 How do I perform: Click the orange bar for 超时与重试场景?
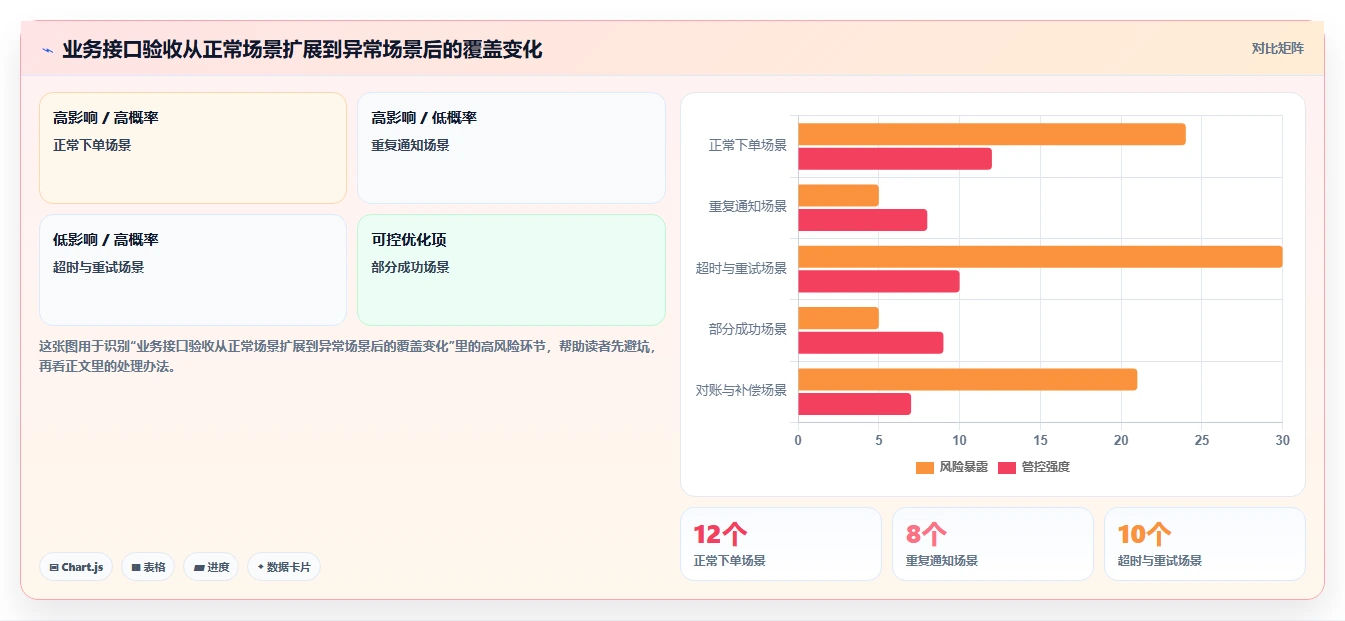[x=1040, y=257]
